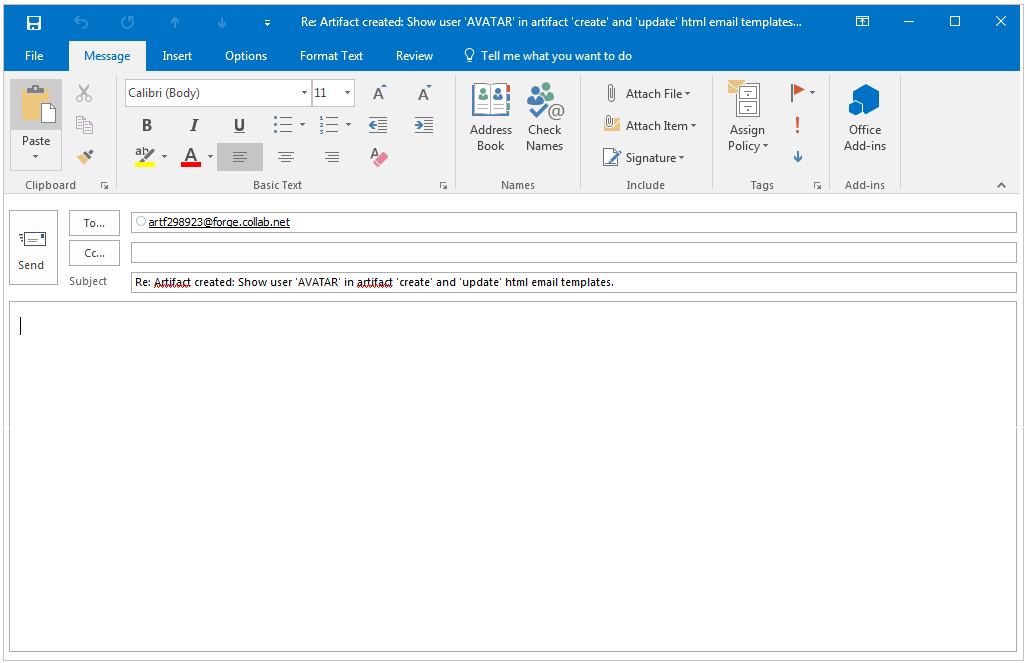Open Assign Policy options
The image size is (1025, 663).
click(x=747, y=118)
